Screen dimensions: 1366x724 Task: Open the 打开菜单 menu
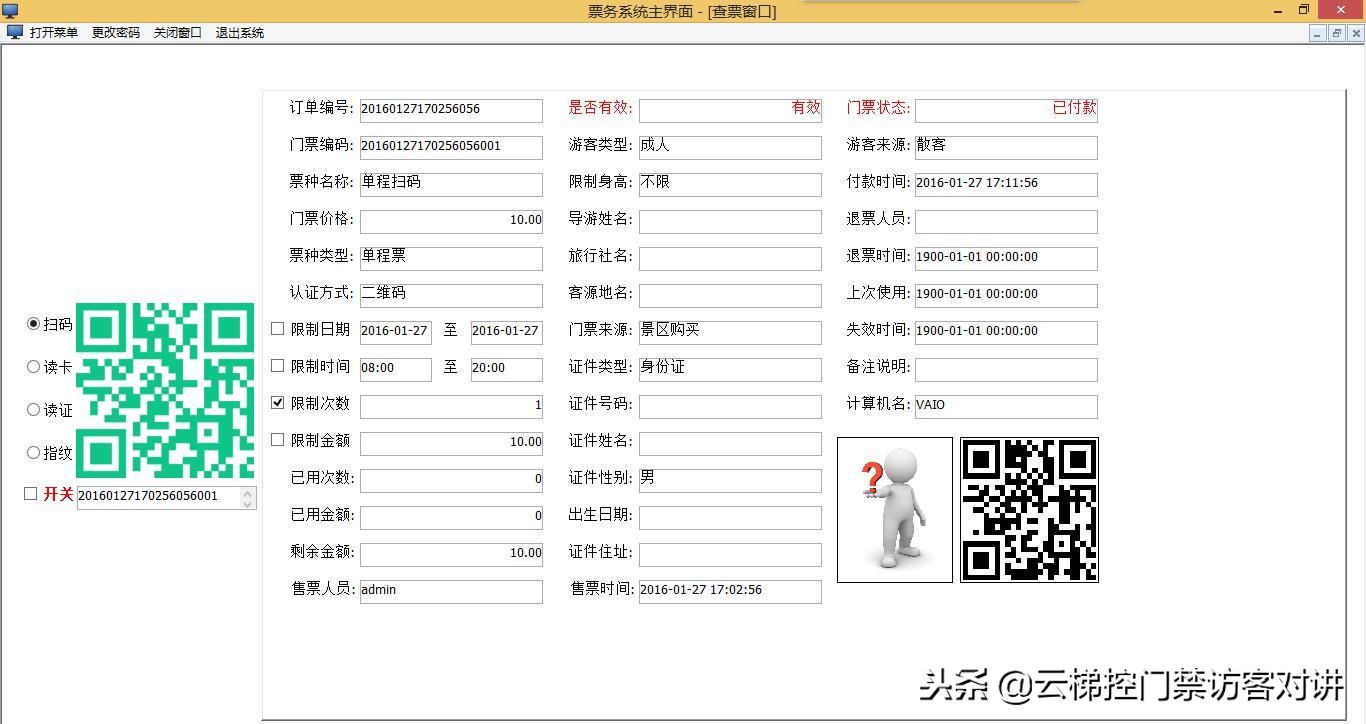(x=54, y=32)
